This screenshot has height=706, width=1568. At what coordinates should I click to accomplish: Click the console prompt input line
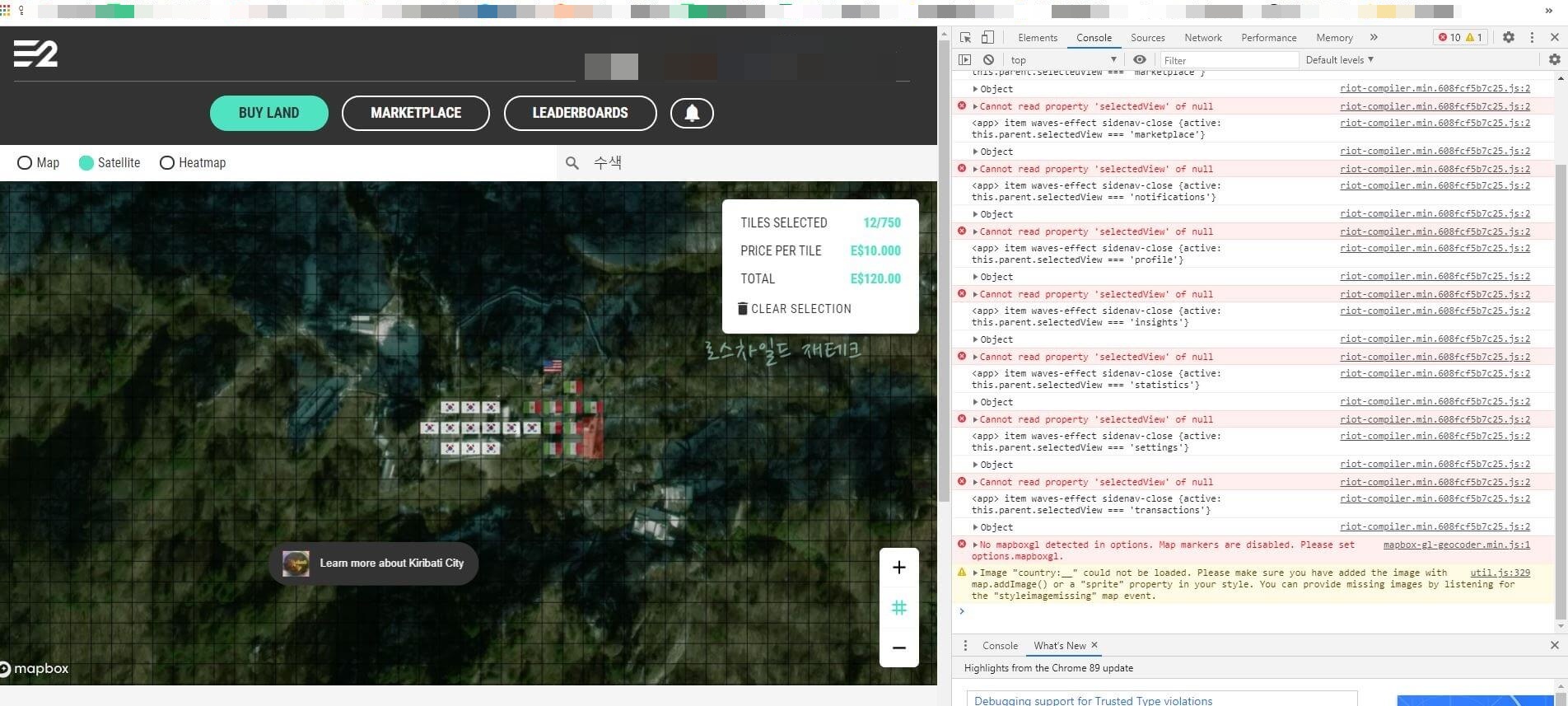coord(1253,611)
